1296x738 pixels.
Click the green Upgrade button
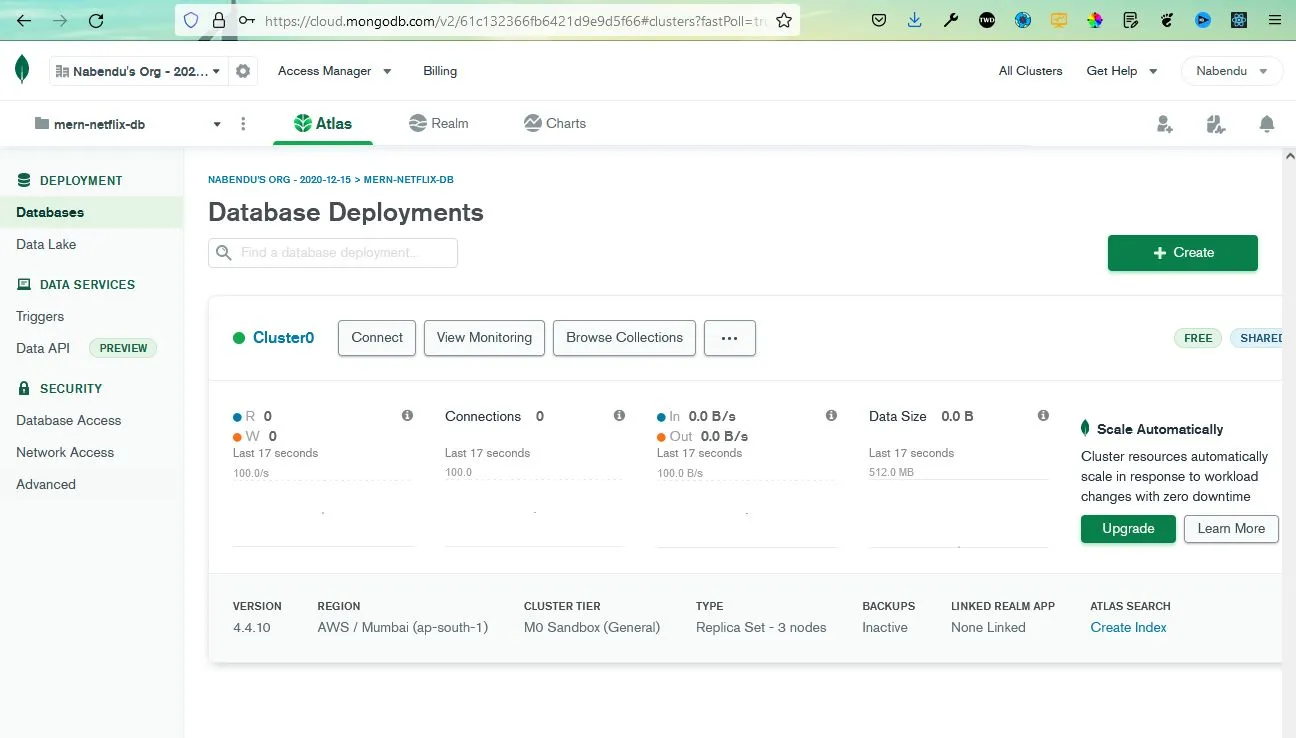click(1128, 529)
